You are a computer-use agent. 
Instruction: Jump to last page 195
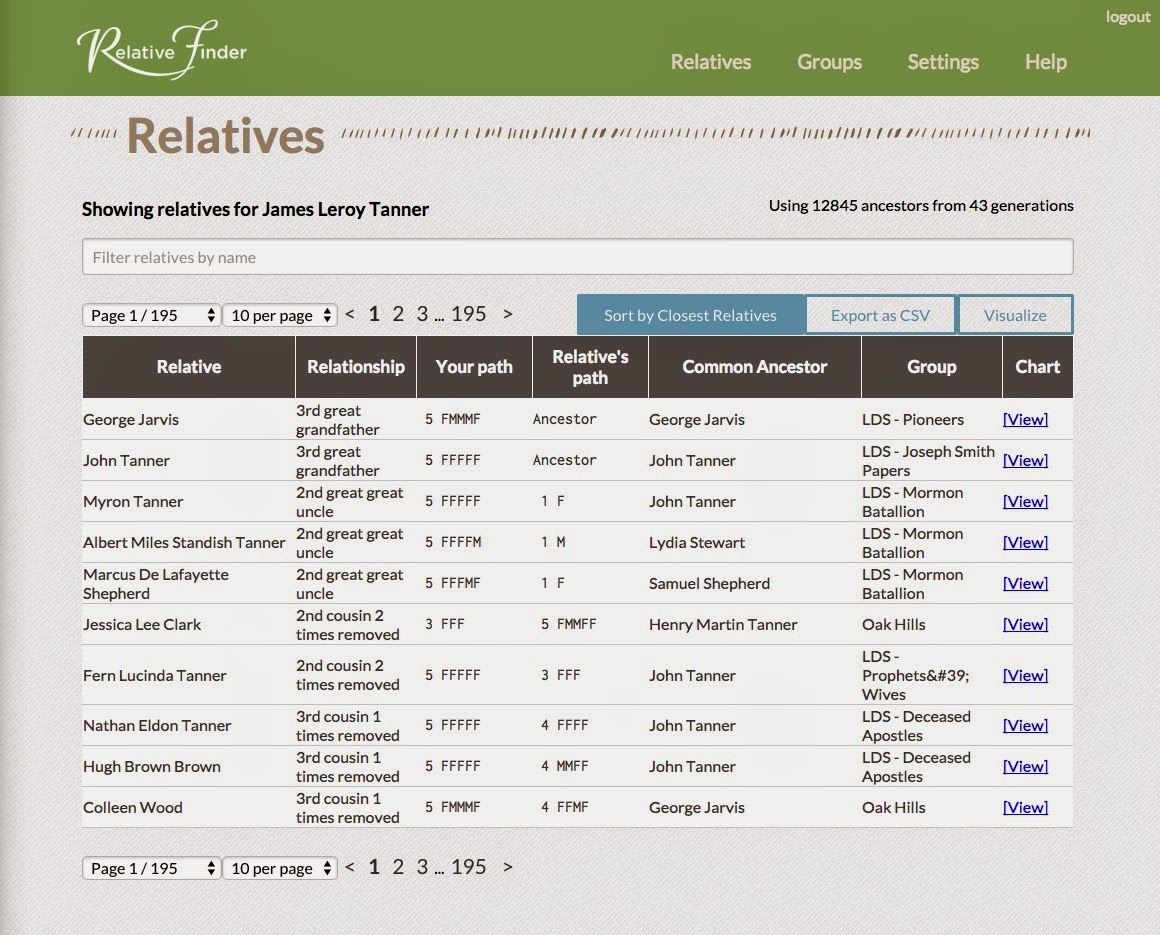(469, 313)
